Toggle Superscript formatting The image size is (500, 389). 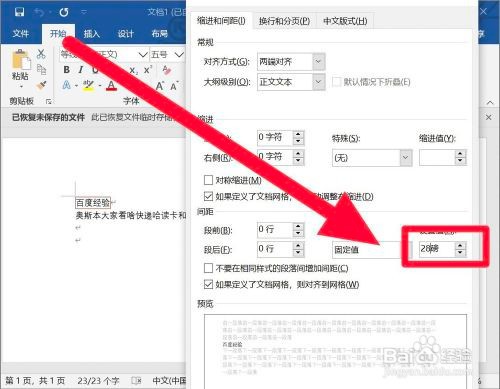pyautogui.click(x=148, y=70)
